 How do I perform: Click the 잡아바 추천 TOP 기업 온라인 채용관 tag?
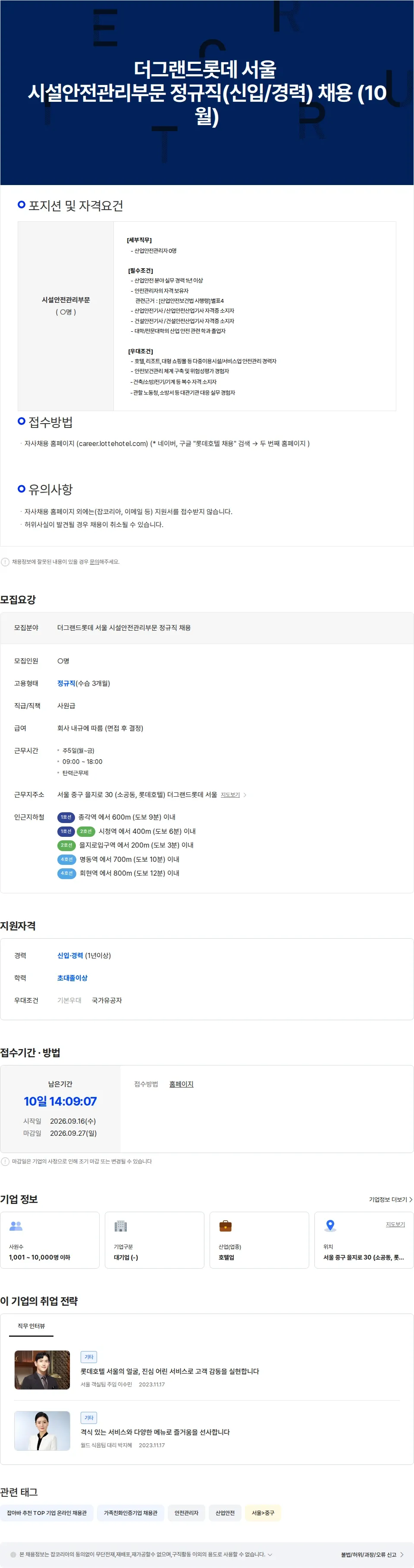pos(47,1513)
